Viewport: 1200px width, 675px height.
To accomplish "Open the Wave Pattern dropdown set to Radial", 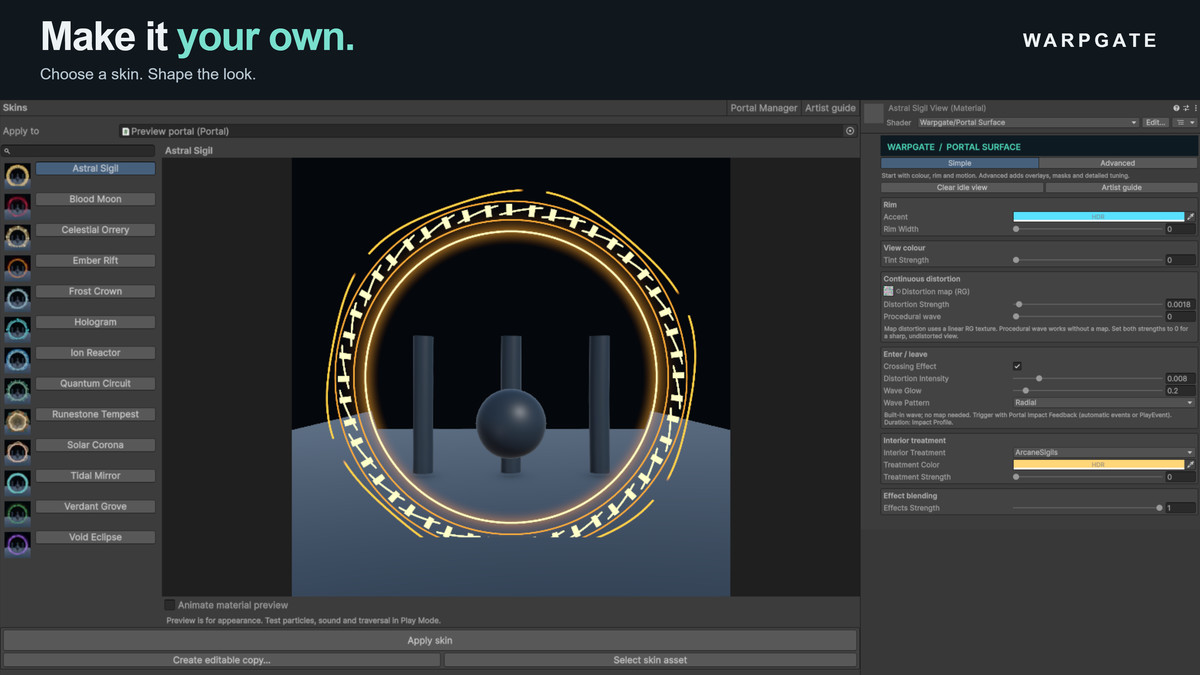I will (1104, 403).
